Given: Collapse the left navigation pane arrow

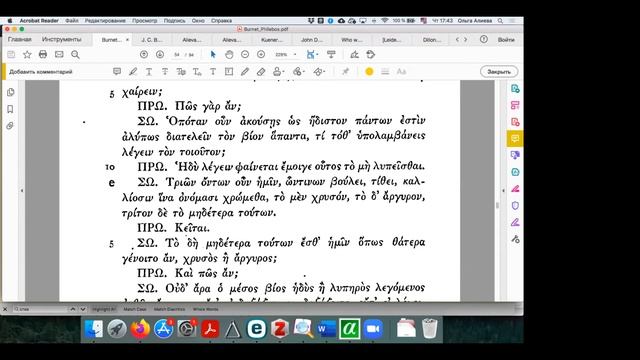Looking at the screenshot, I should pyautogui.click(x=22, y=191).
